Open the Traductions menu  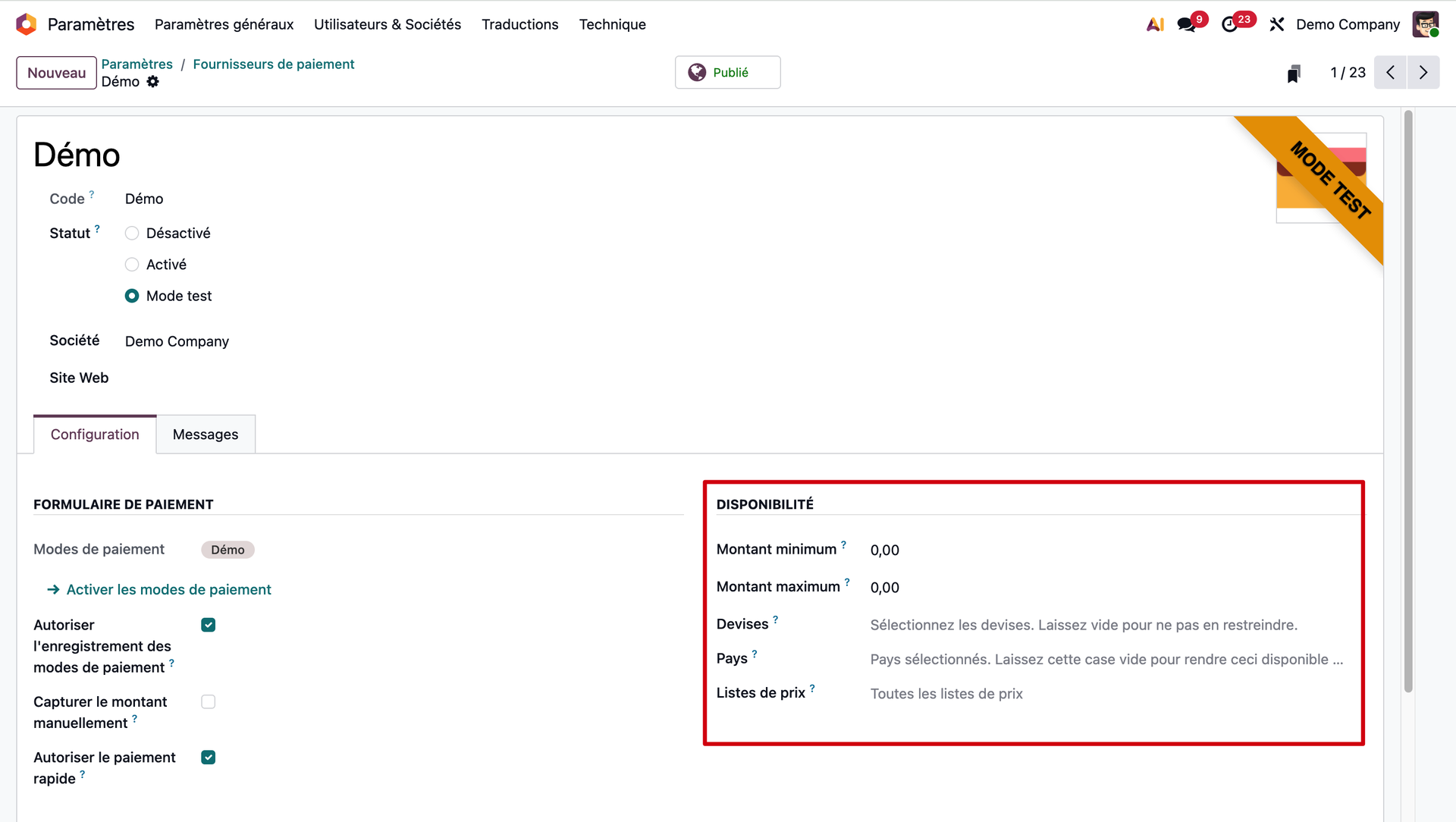pos(519,24)
